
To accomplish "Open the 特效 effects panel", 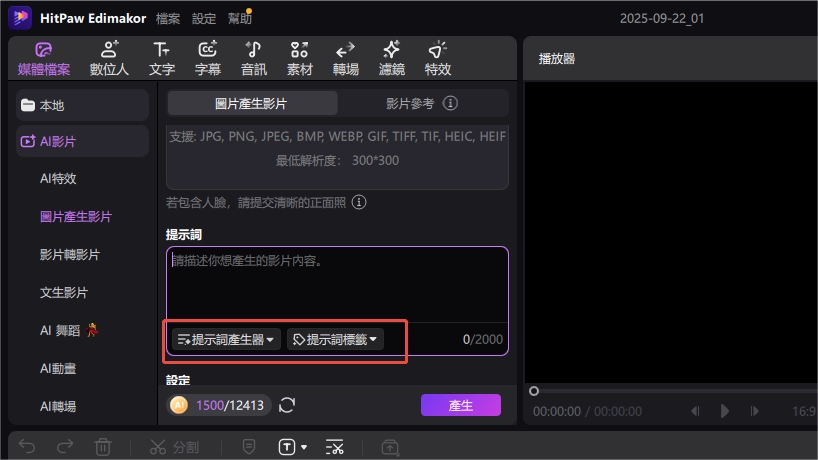I will [438, 59].
